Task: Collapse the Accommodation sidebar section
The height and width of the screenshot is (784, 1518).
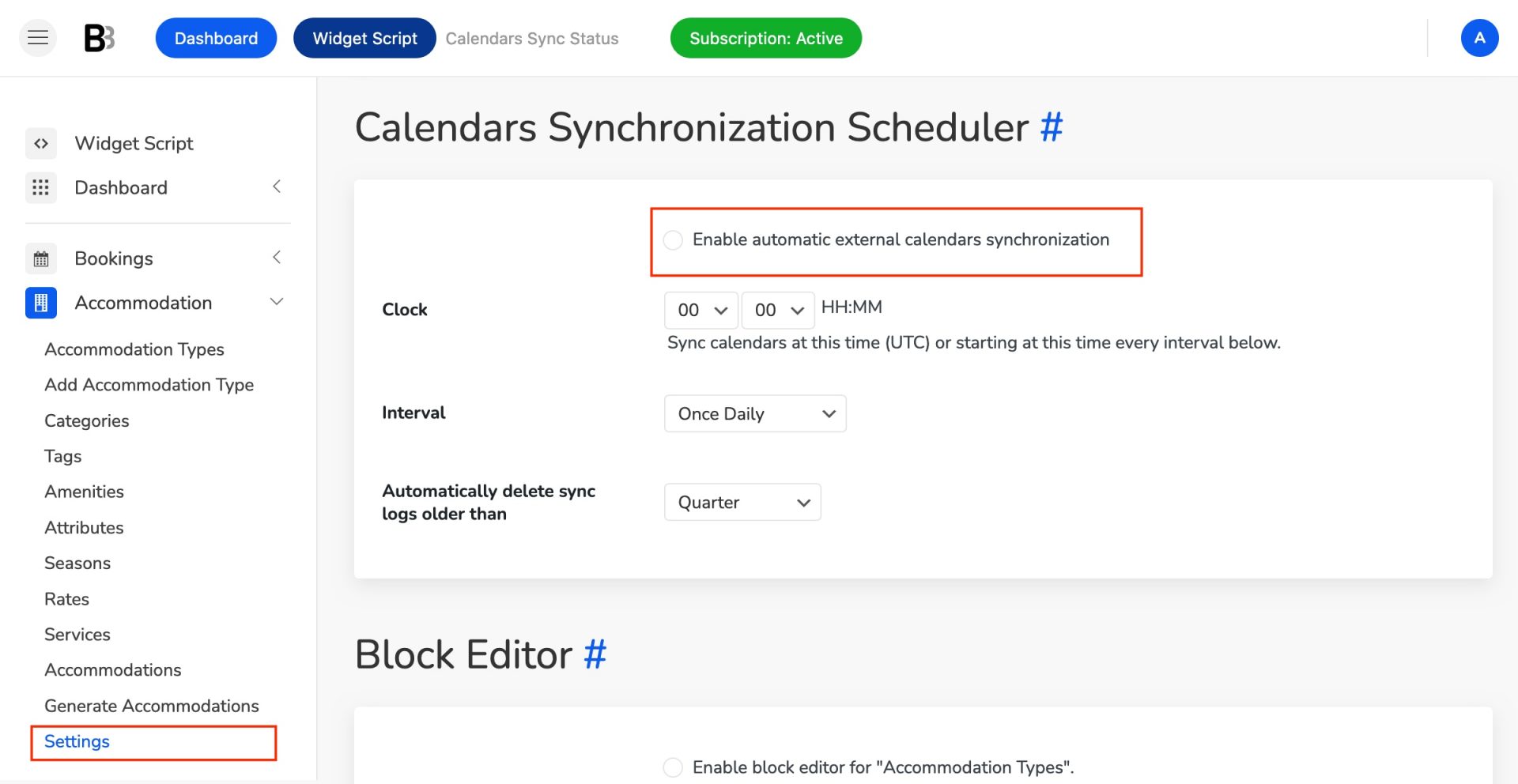Action: coord(276,301)
